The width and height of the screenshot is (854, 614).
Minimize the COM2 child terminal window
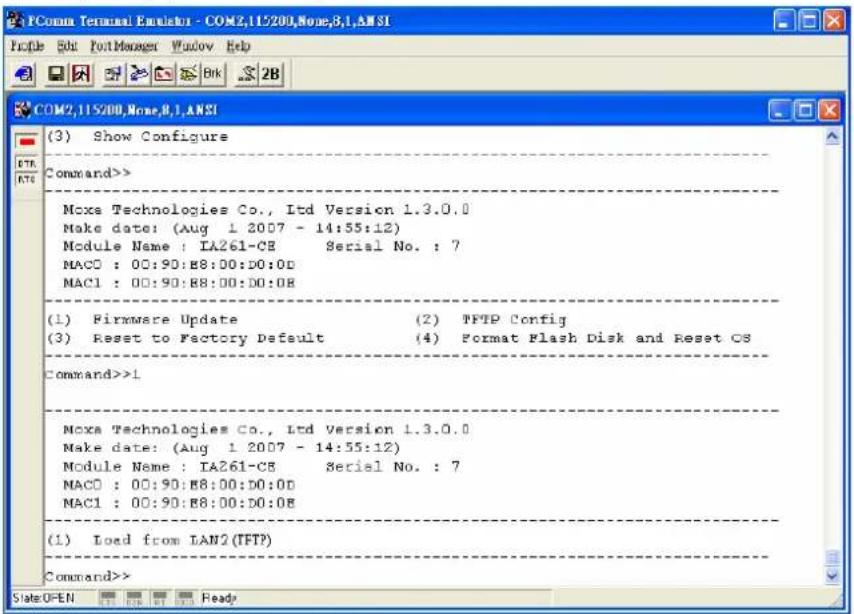[x=780, y=111]
